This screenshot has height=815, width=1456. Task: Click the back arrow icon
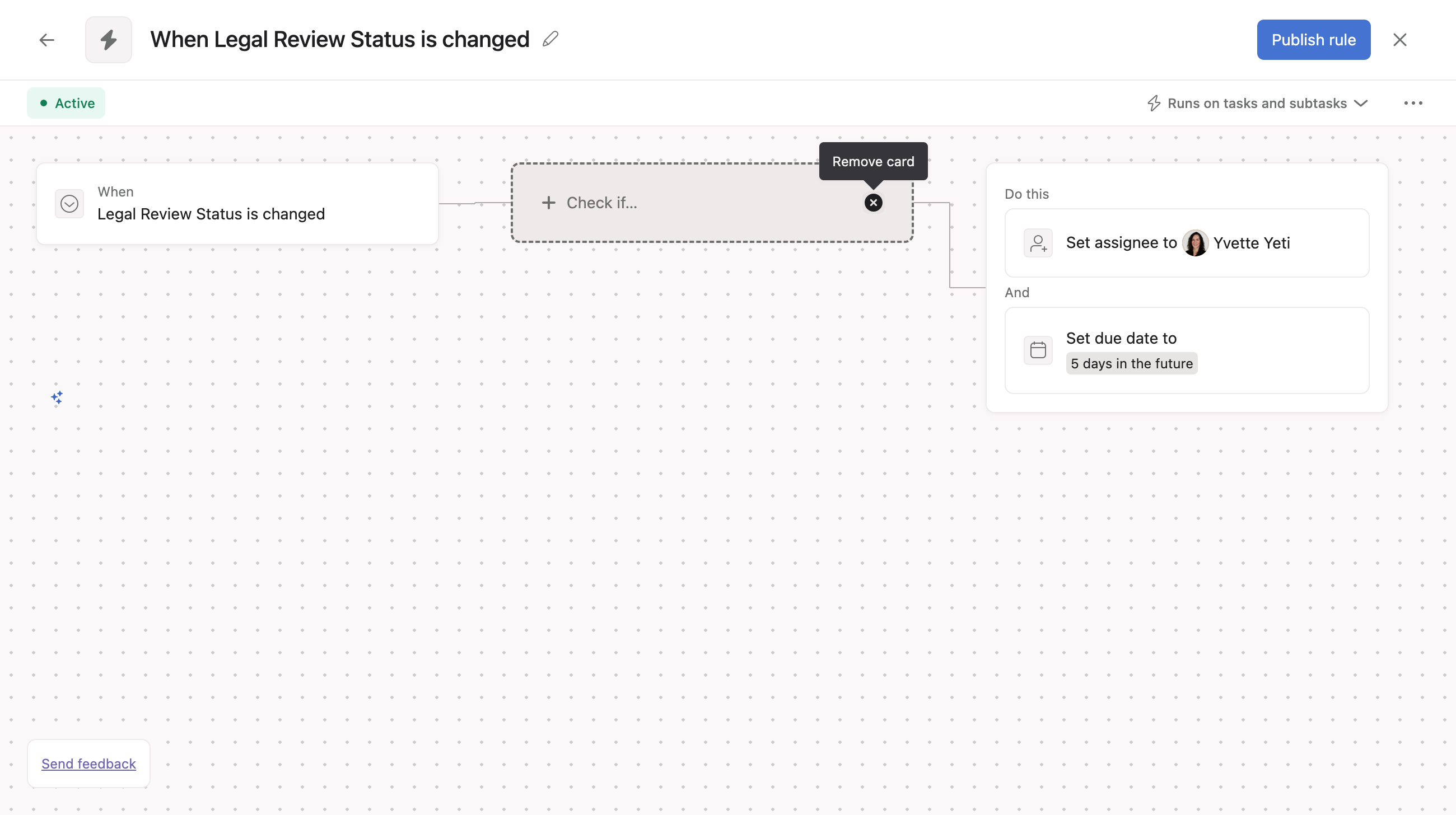pos(47,40)
